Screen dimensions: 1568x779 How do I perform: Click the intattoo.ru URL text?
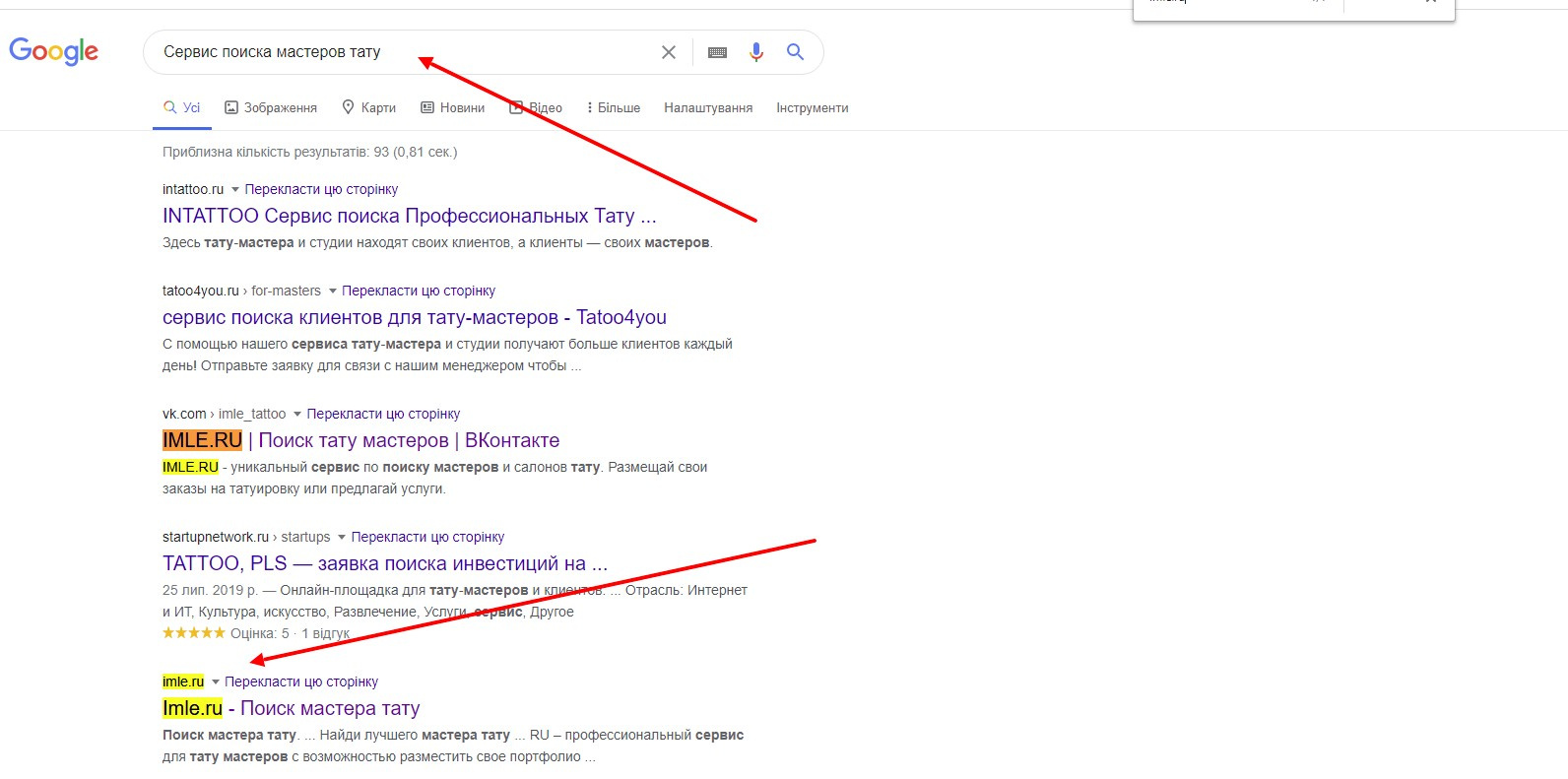pos(193,189)
